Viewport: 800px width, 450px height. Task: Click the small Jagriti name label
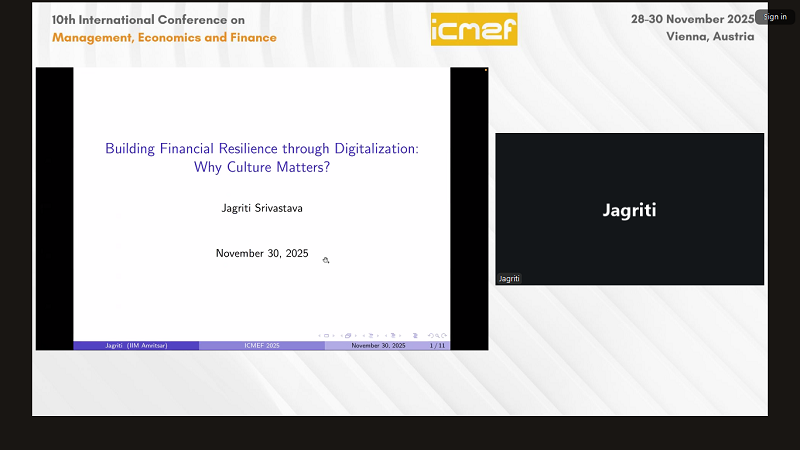pyautogui.click(x=509, y=279)
